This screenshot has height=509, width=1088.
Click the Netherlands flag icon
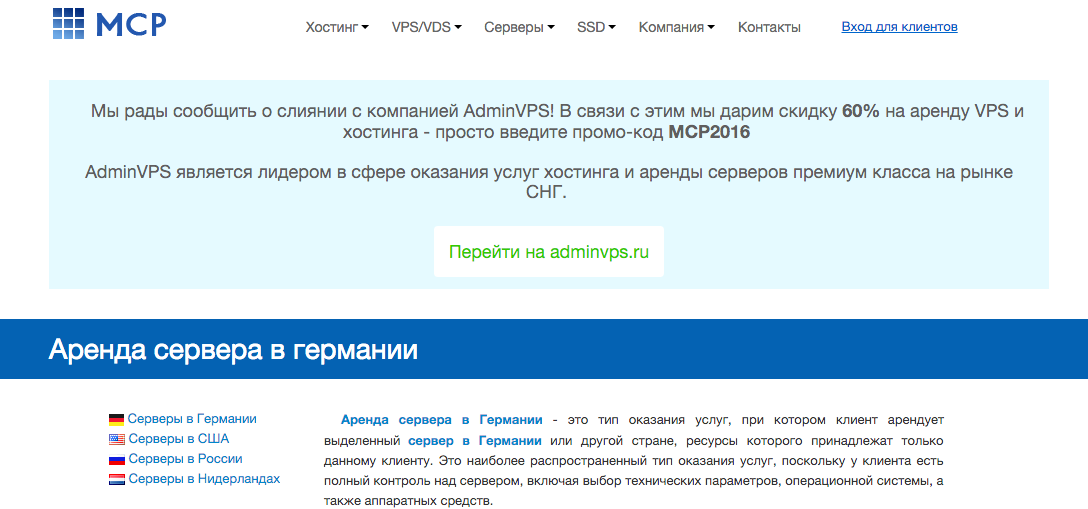117,480
